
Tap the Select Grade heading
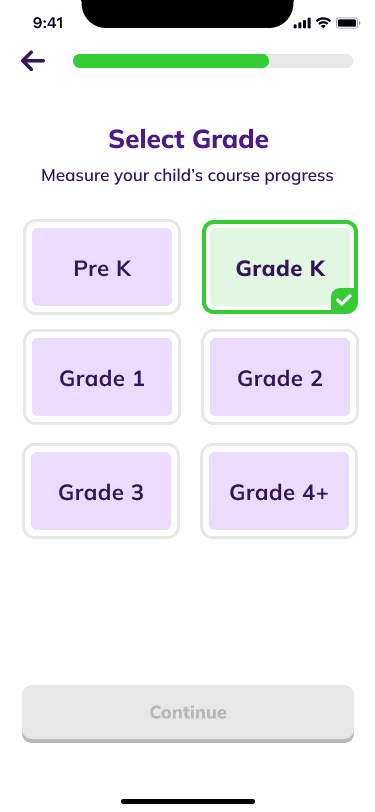click(x=188, y=140)
